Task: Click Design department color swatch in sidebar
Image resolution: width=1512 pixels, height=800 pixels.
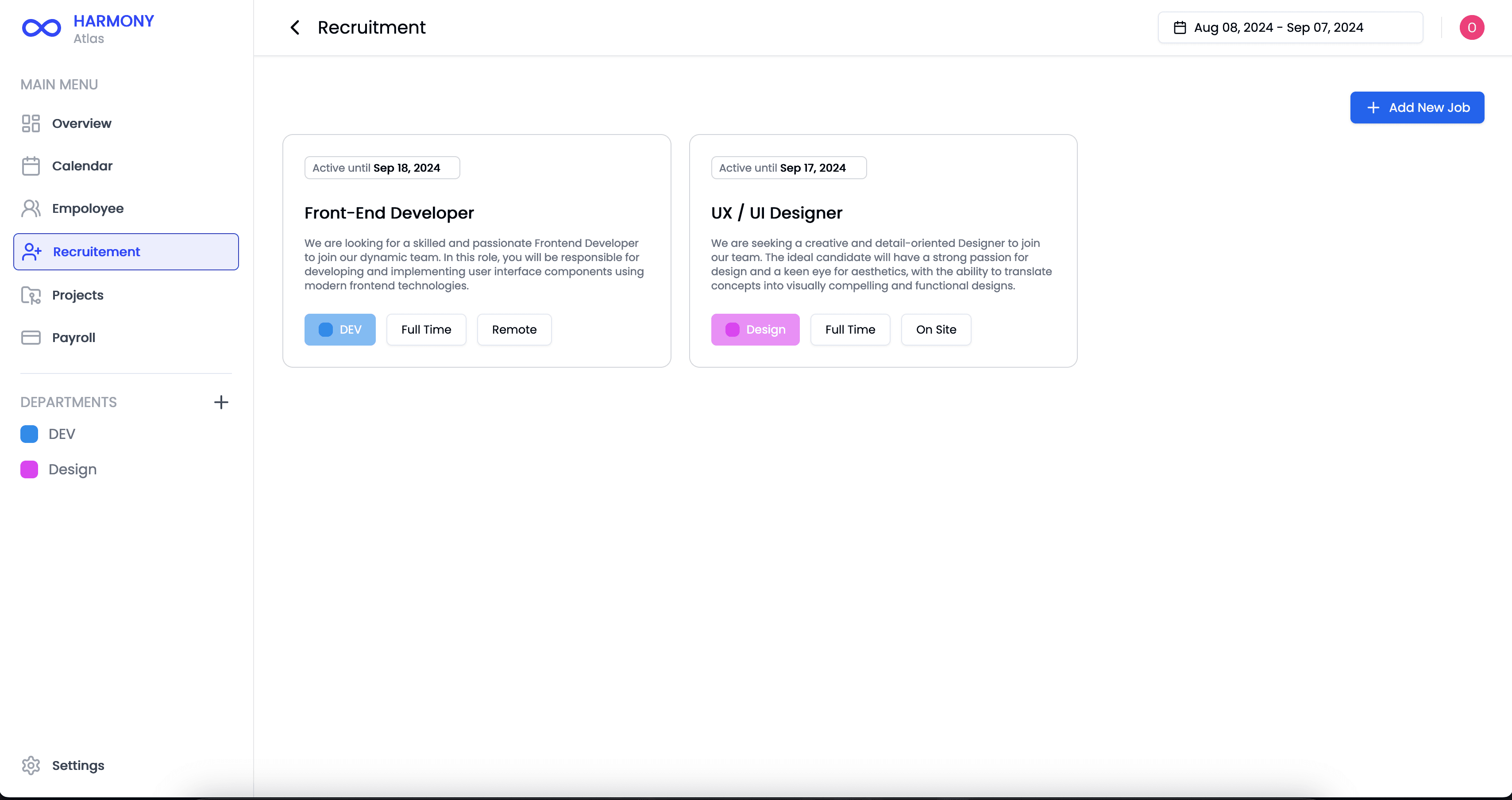Action: point(29,469)
